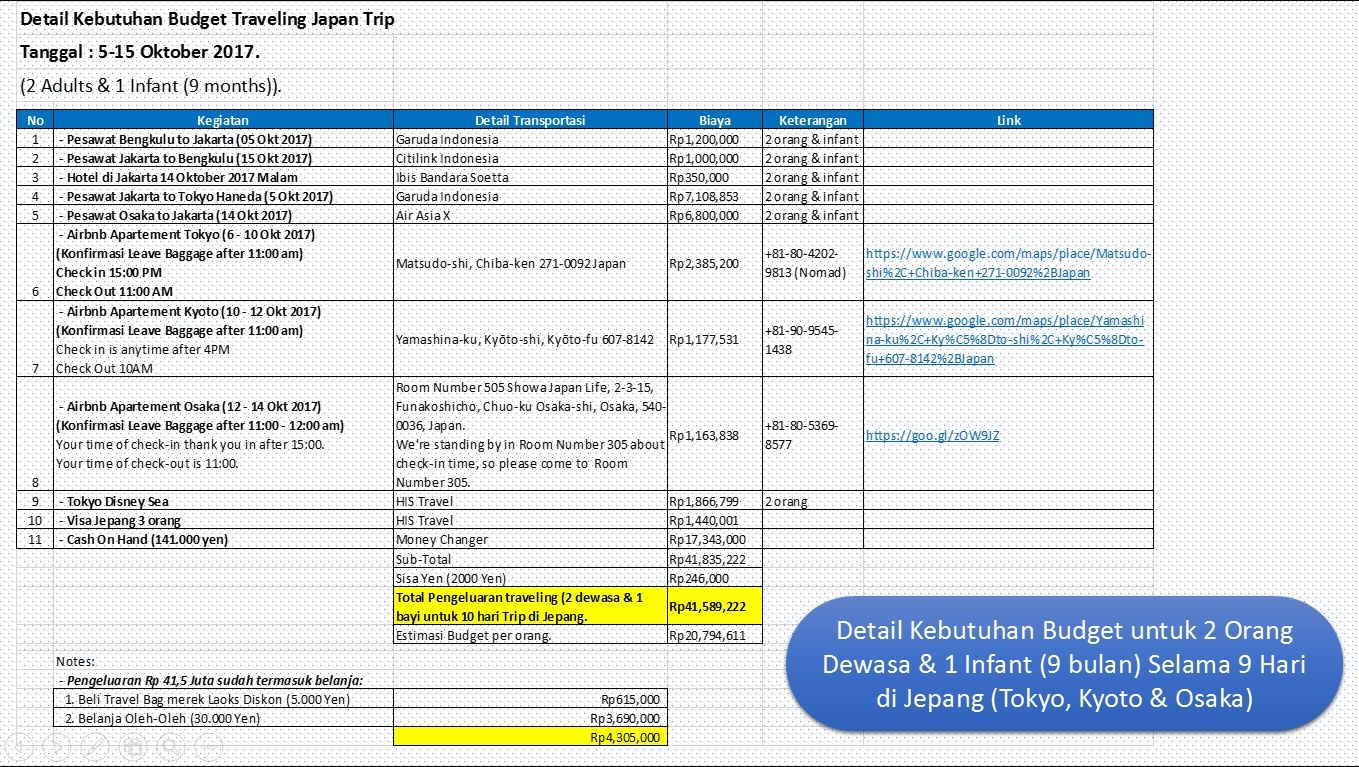Open the Yamashina-ku Kyoto Google Maps link
The image size is (1359, 767).
click(x=1005, y=339)
